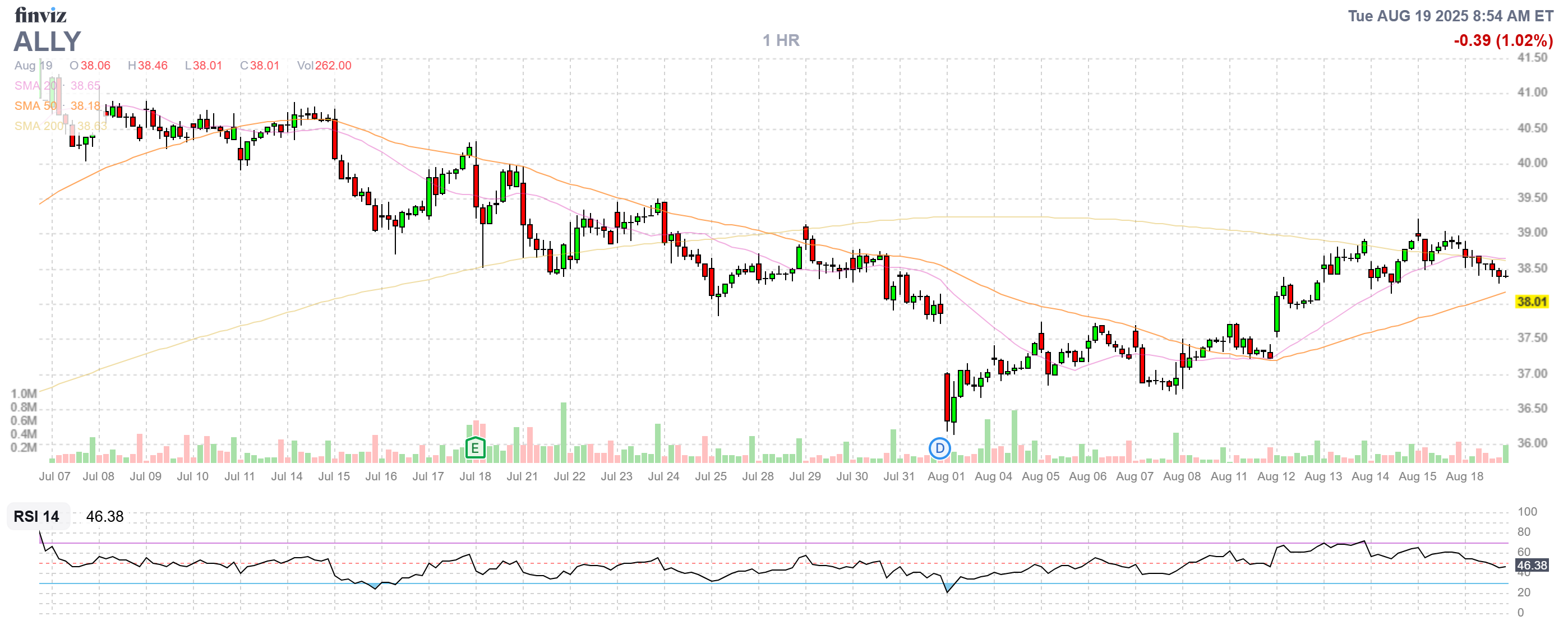Screen dimensions: 1568x630
Task: Select the RSI 14 indicator label
Action: [x=36, y=516]
